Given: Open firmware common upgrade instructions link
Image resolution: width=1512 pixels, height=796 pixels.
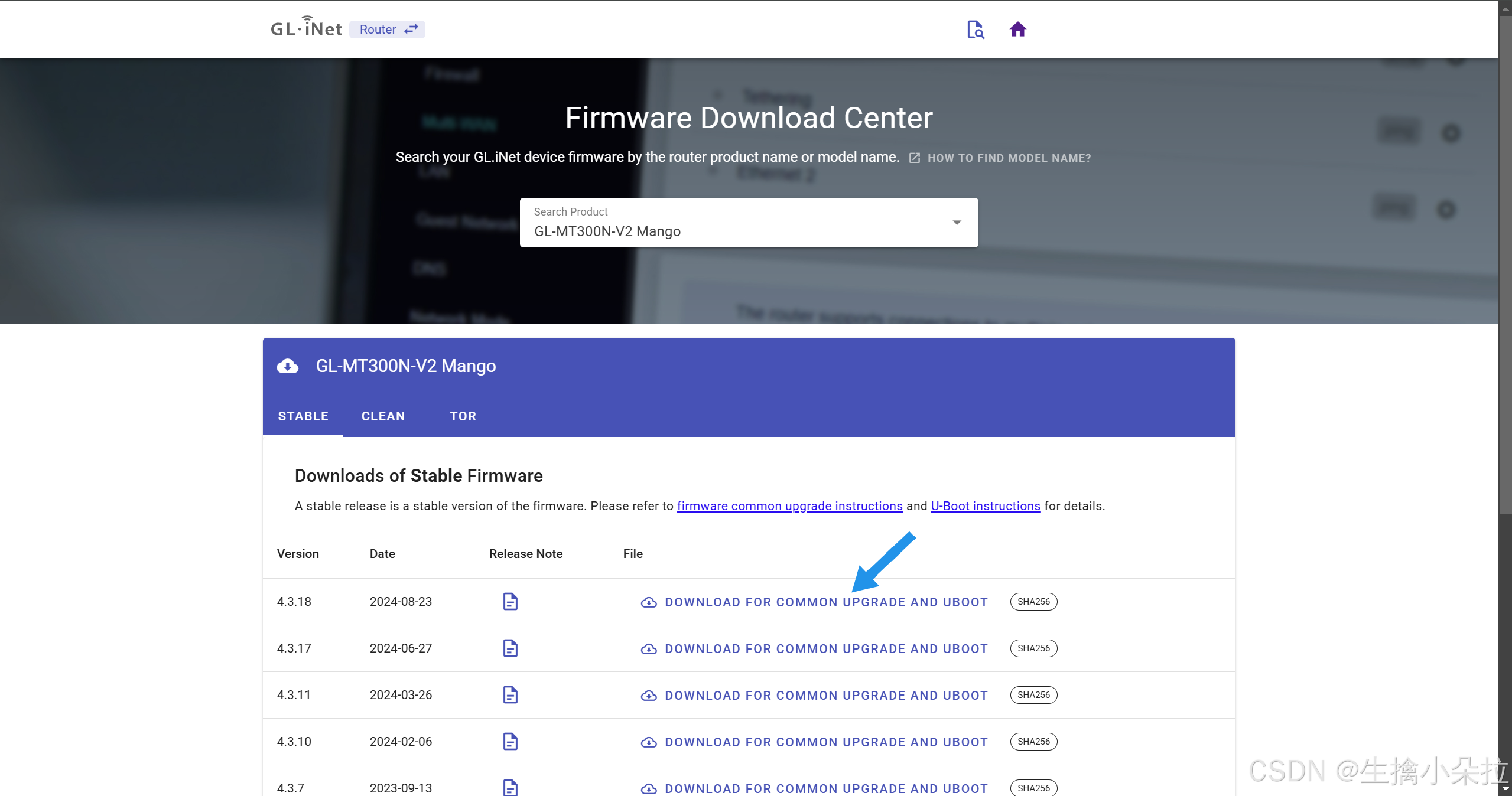Looking at the screenshot, I should (x=789, y=506).
